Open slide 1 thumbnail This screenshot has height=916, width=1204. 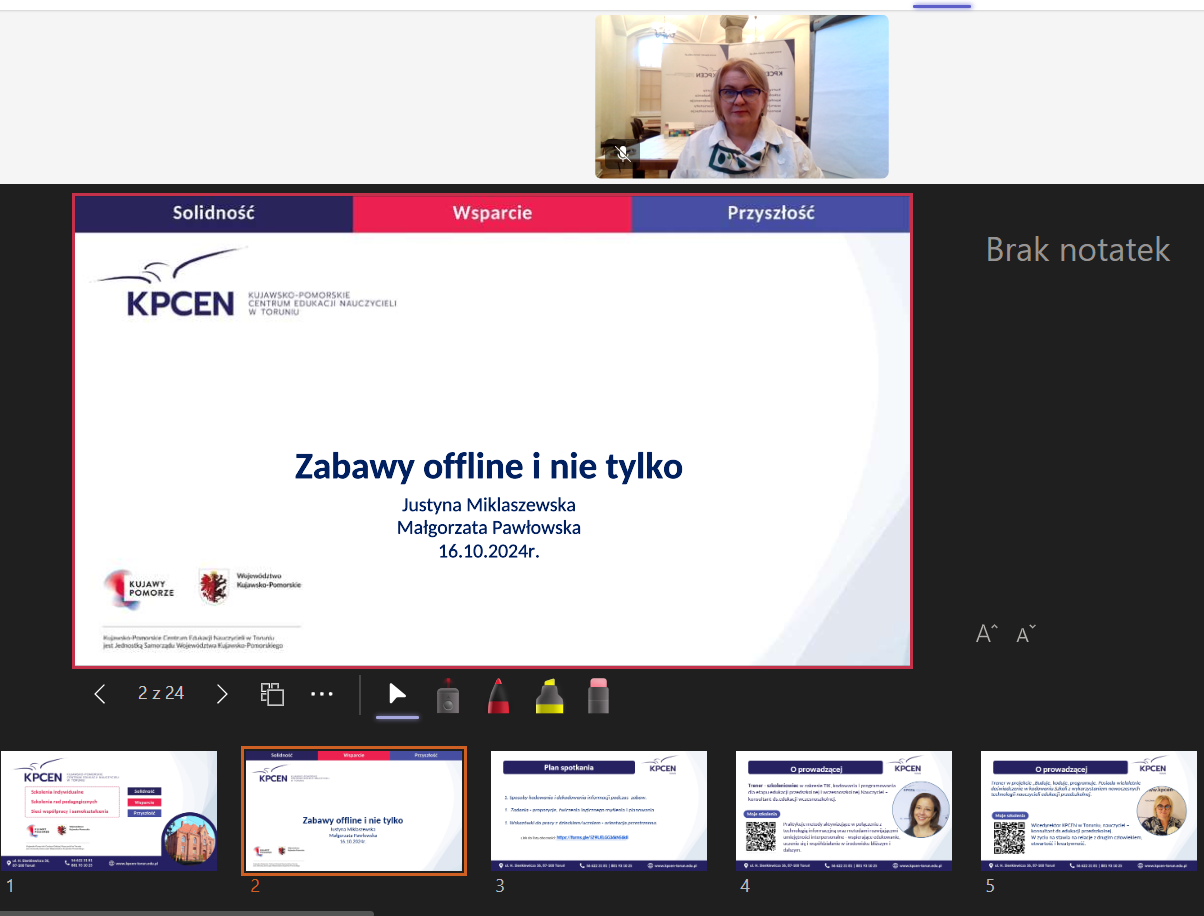[109, 811]
